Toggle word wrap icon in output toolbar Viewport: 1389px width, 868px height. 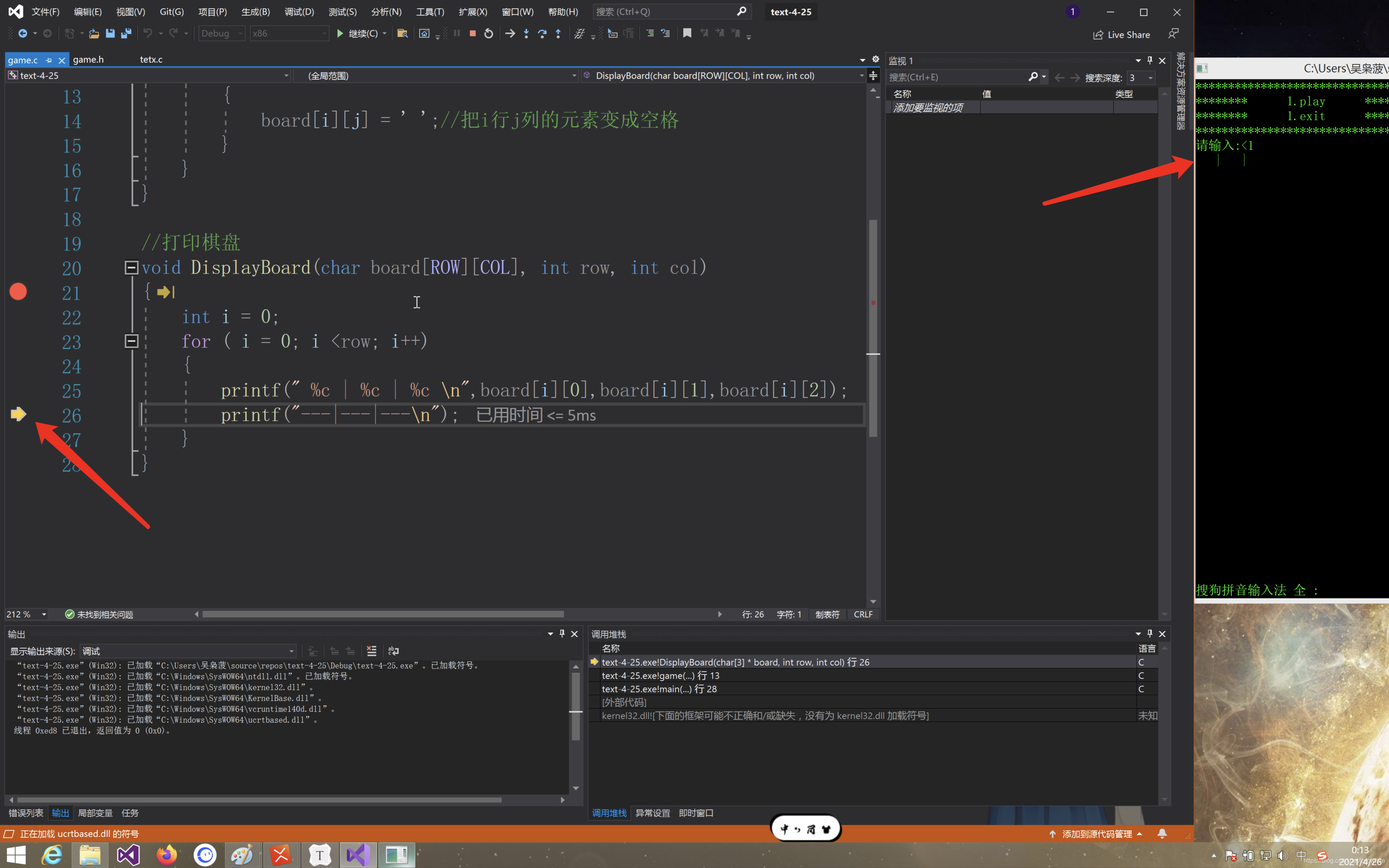[x=393, y=651]
